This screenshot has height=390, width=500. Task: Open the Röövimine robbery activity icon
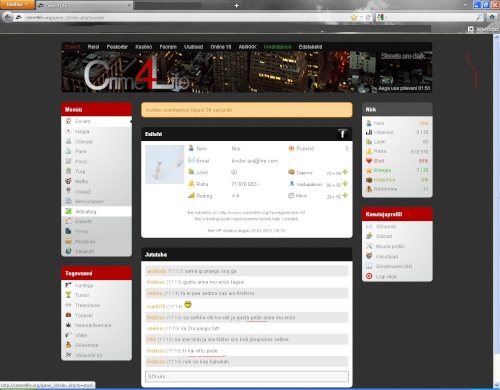coord(68,345)
